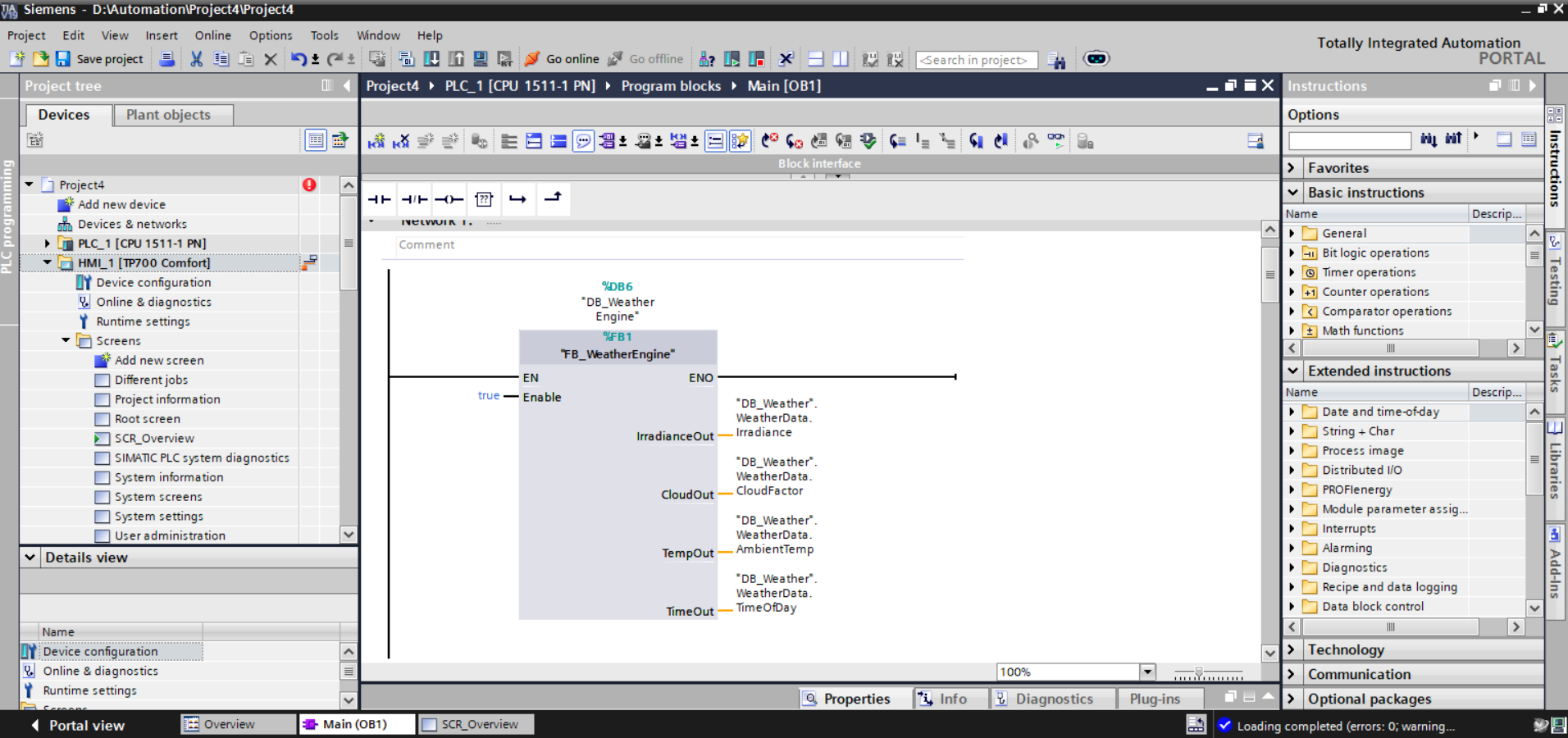
Task: Expand the PLC_1 [CPU 1511-1 PN] node
Action: [48, 244]
